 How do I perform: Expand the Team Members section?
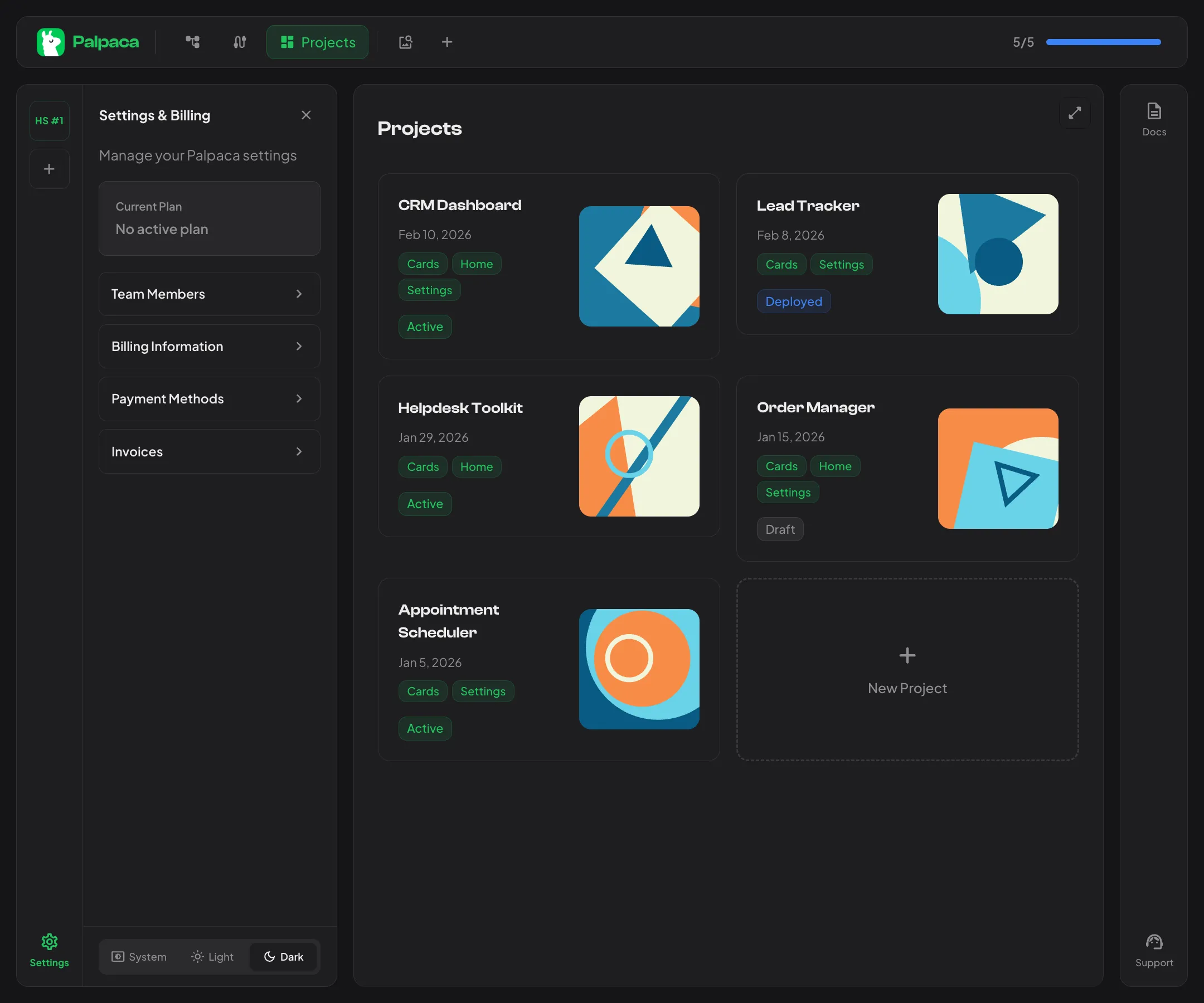pyautogui.click(x=209, y=294)
